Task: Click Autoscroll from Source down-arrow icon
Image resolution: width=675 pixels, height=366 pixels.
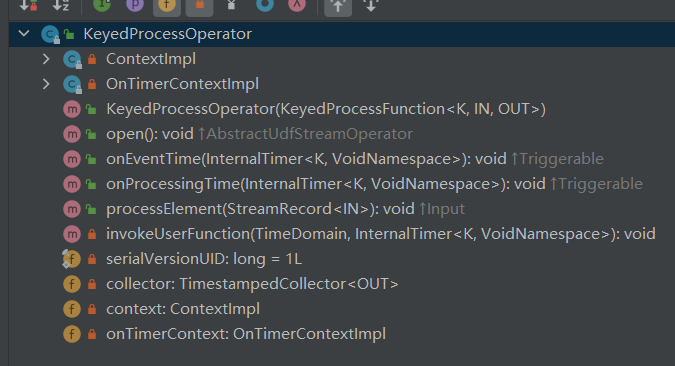Action: [371, 5]
